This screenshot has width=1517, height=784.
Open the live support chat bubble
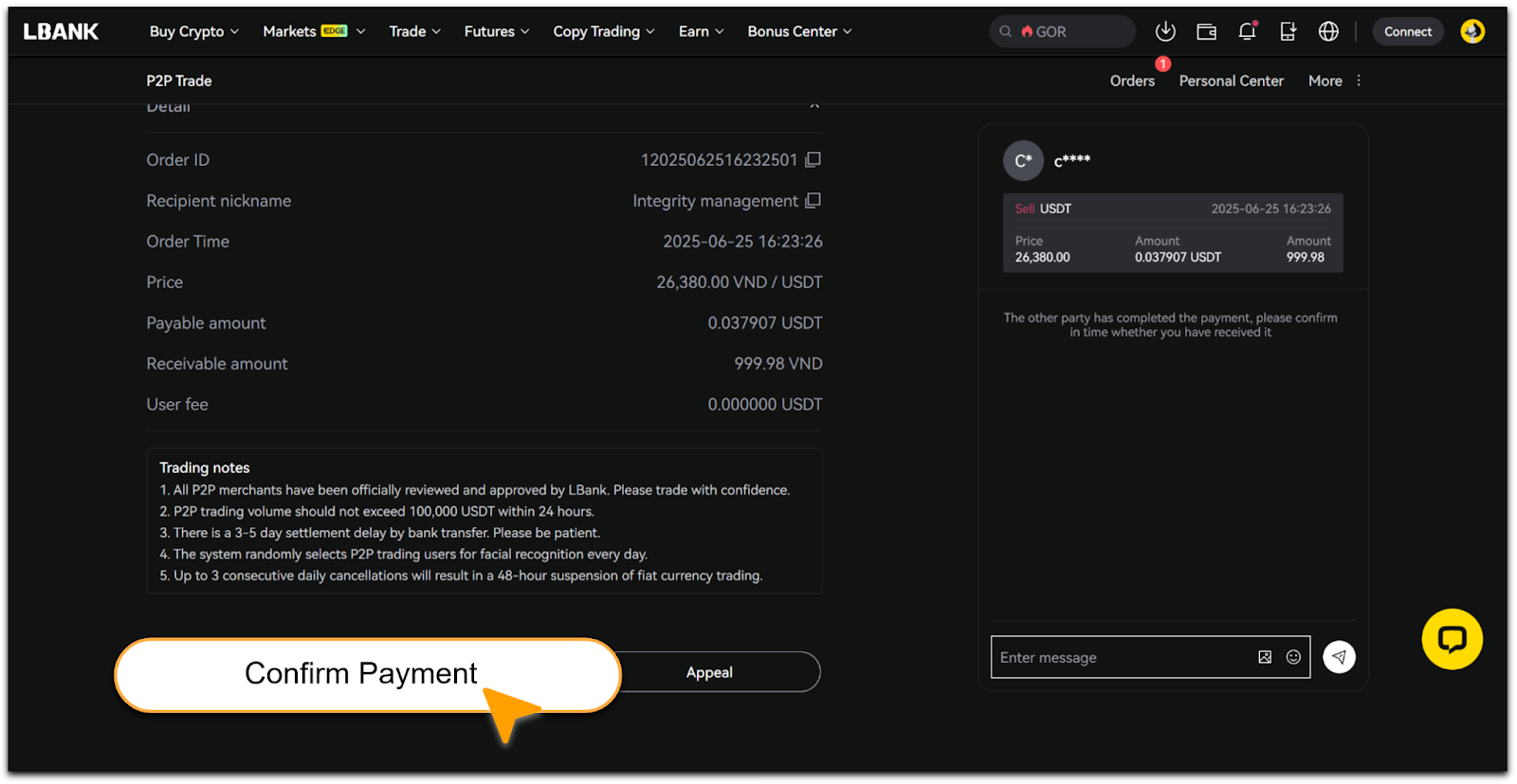click(x=1451, y=639)
